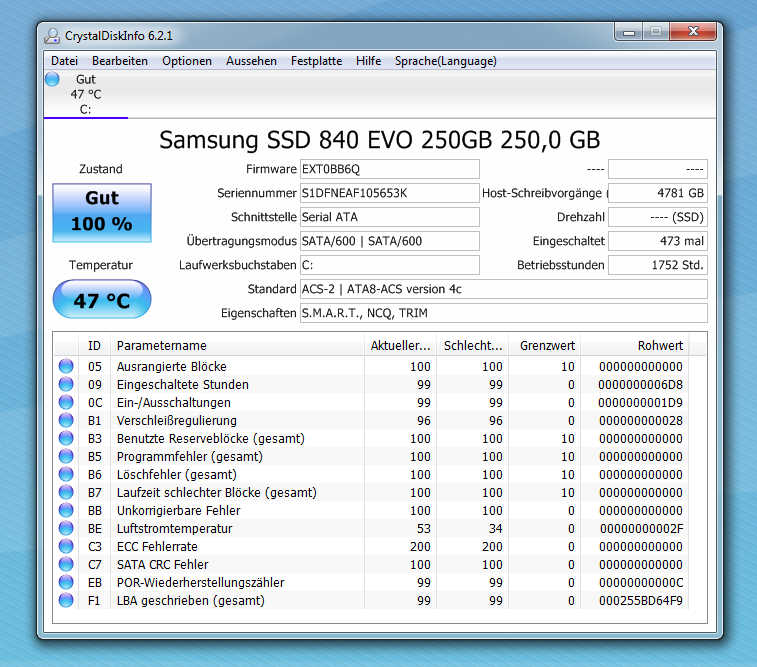Open the Bearbeiten menu
The height and width of the screenshot is (667, 757).
(x=120, y=61)
